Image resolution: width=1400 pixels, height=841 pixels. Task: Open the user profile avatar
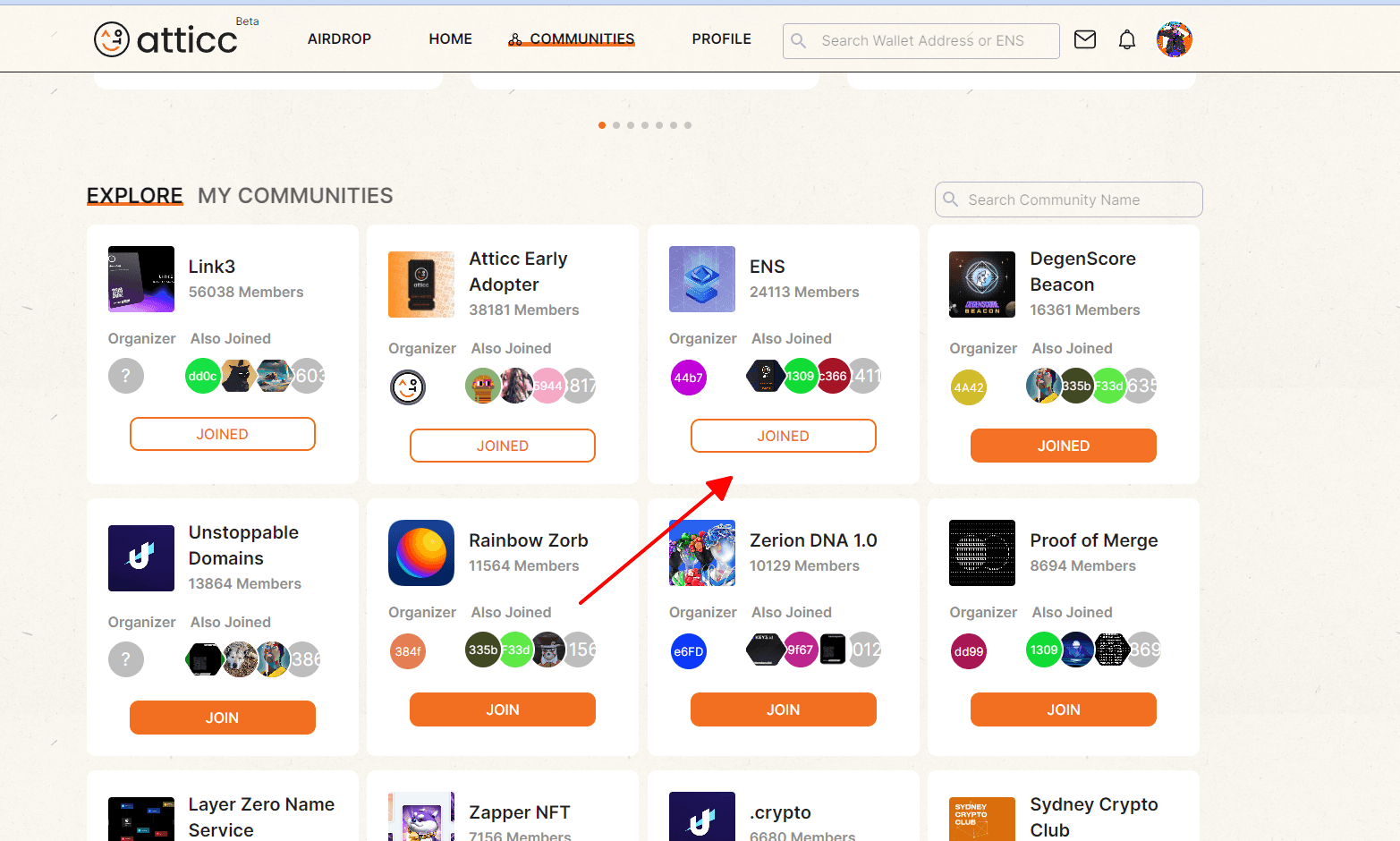point(1175,39)
